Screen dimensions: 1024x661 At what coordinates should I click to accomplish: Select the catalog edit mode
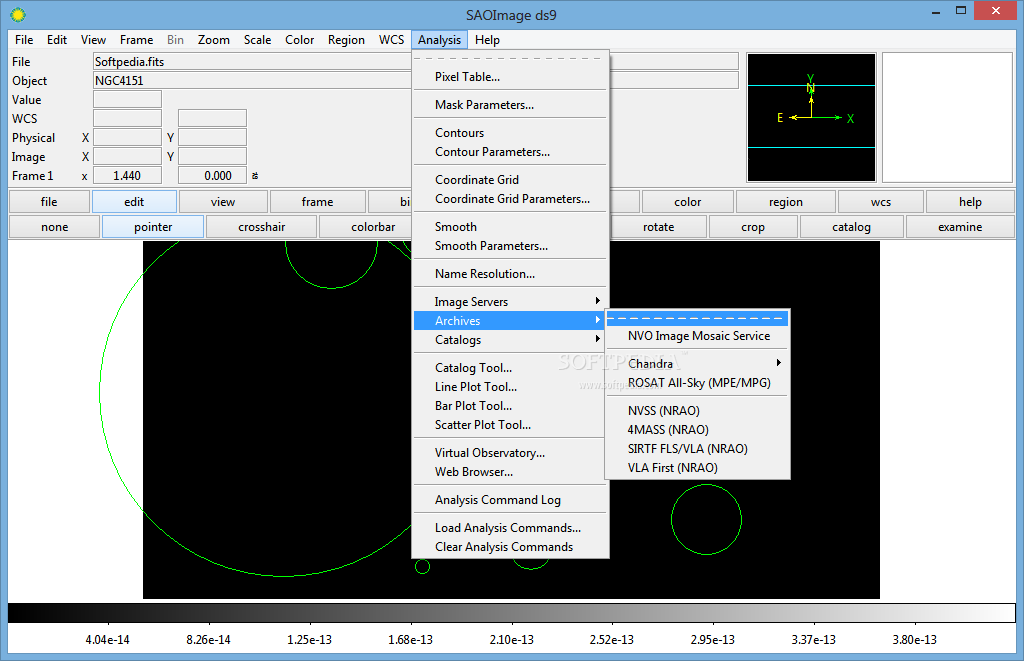pyautogui.click(x=851, y=227)
